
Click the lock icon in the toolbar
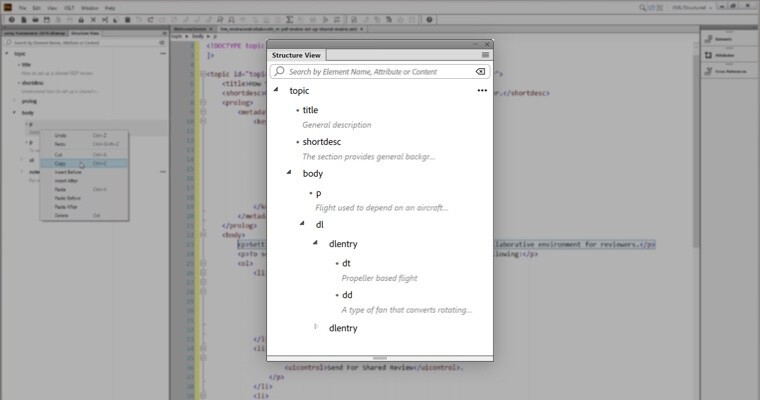(x=81, y=20)
